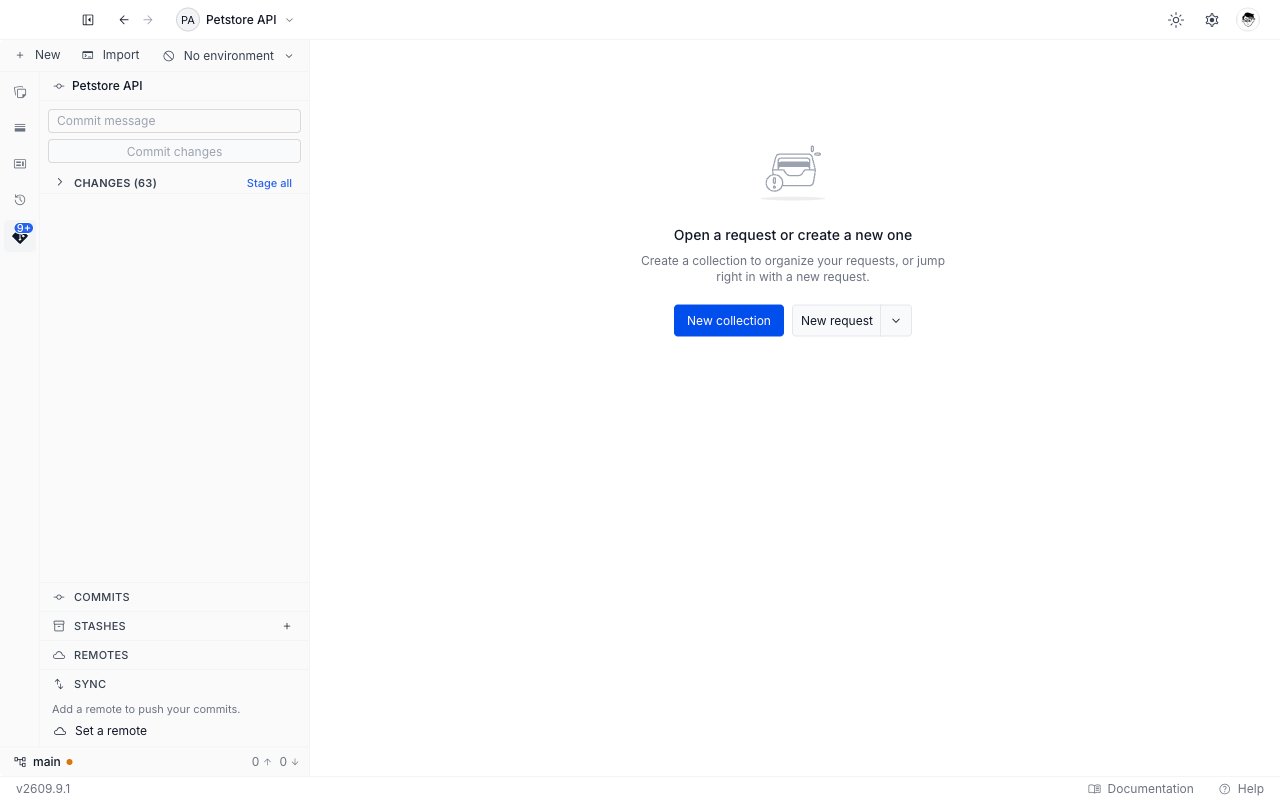Click the New collection button
1280x800 pixels.
[729, 321]
